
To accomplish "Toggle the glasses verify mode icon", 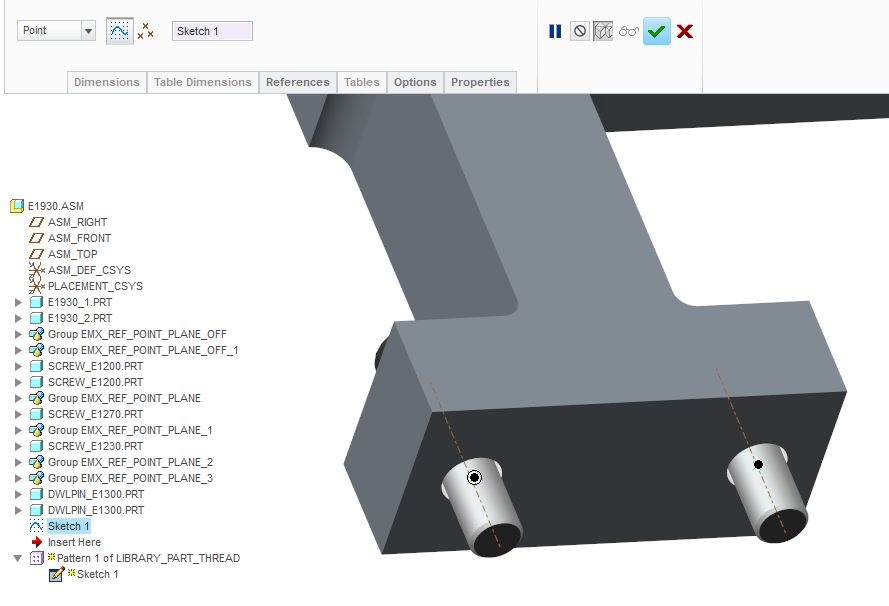I will pyautogui.click(x=629, y=31).
